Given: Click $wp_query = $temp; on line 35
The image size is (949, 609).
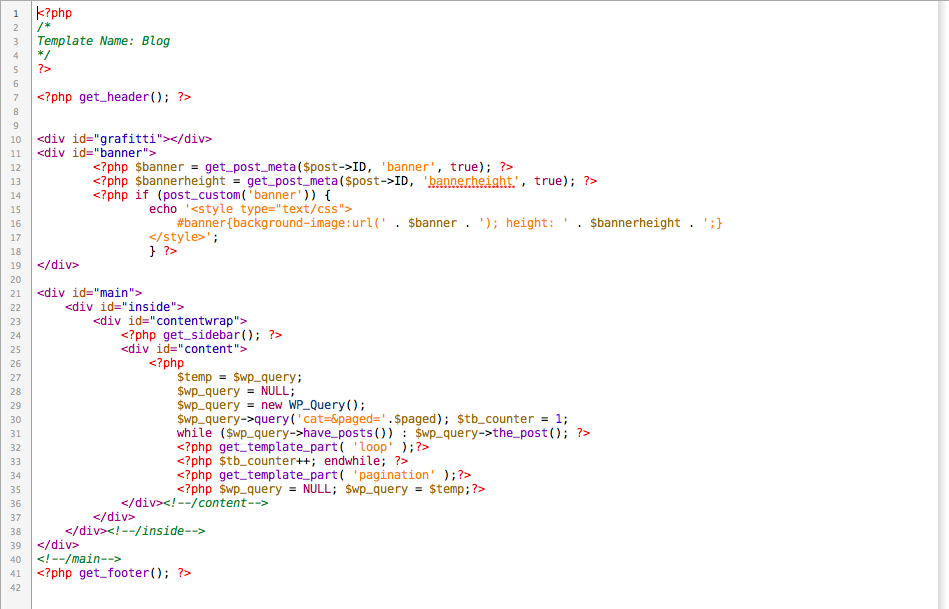Looking at the screenshot, I should click(408, 489).
